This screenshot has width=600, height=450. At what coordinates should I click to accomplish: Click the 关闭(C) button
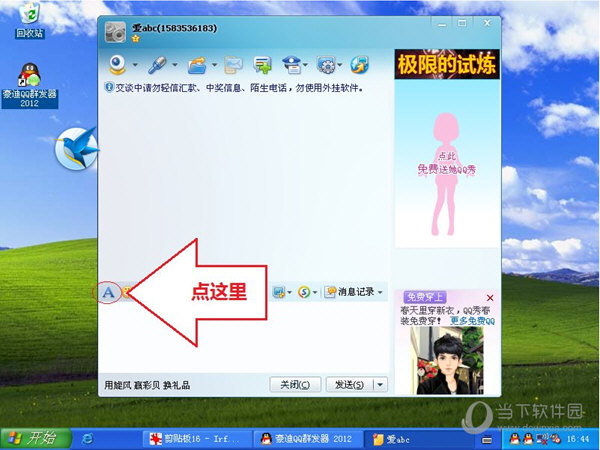295,385
